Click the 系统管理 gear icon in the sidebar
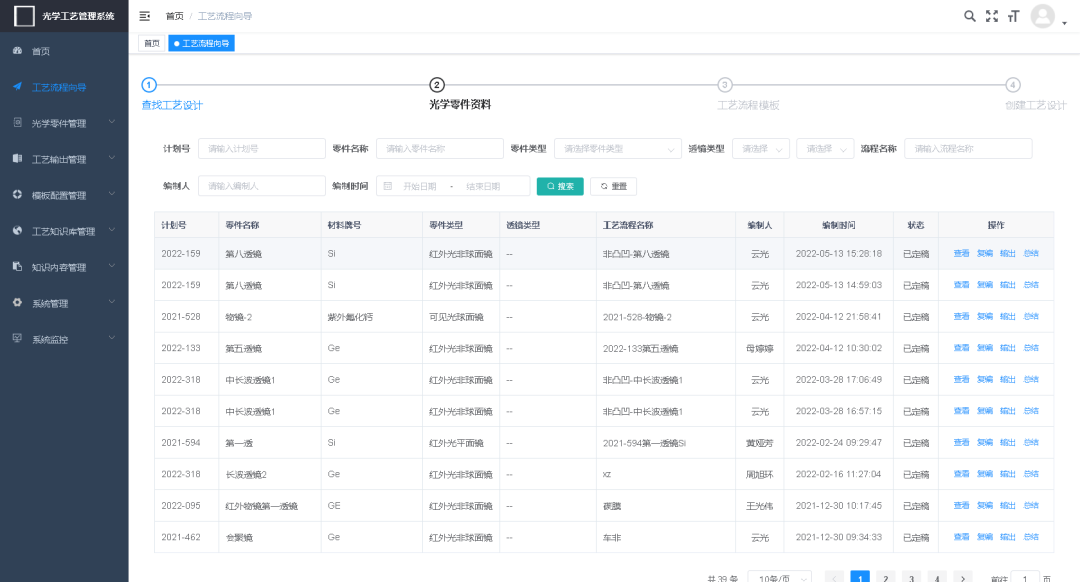The image size is (1080, 582). click(17, 303)
